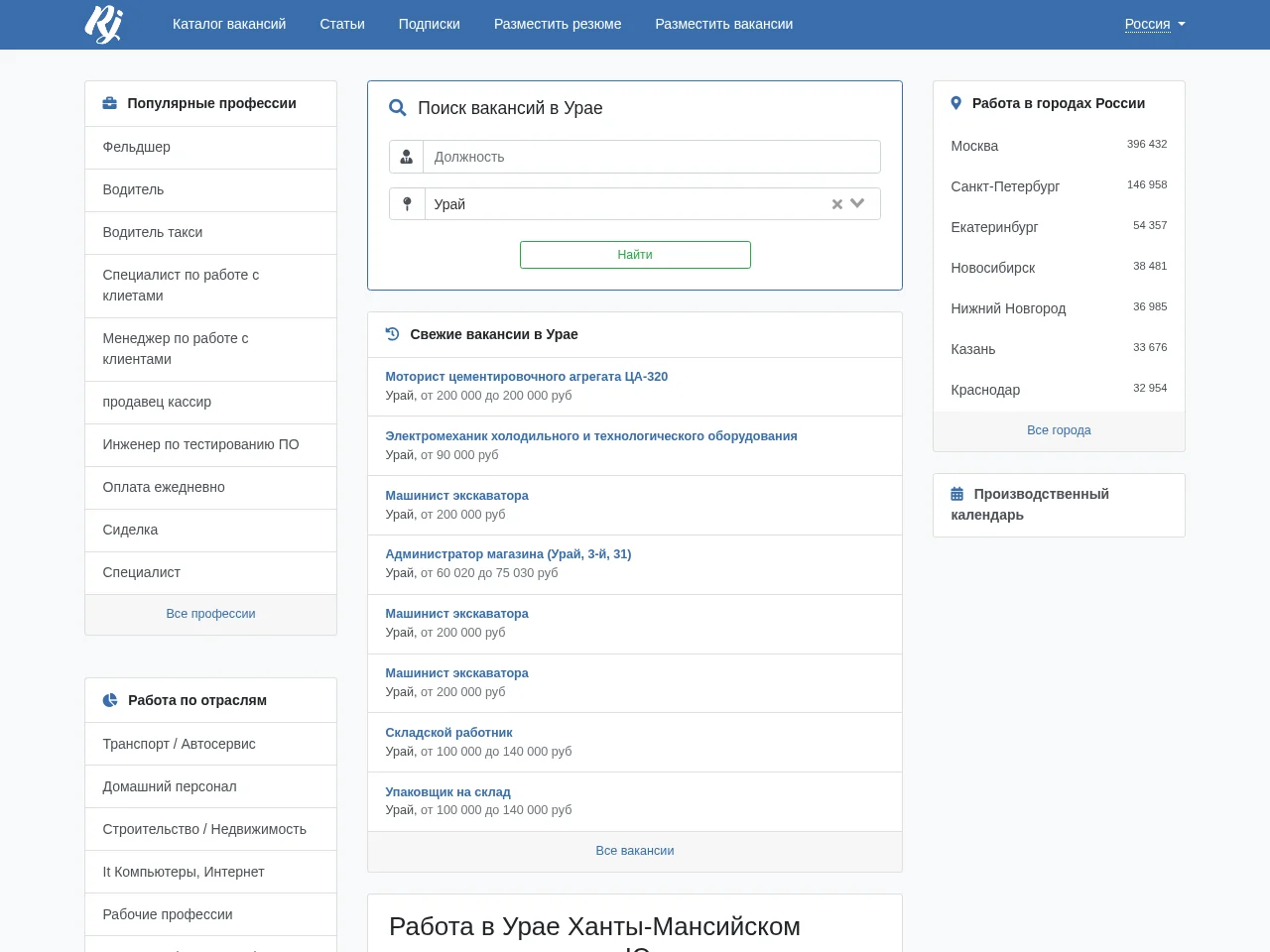Select Инженер по тестированию ПО profession

coord(210,444)
